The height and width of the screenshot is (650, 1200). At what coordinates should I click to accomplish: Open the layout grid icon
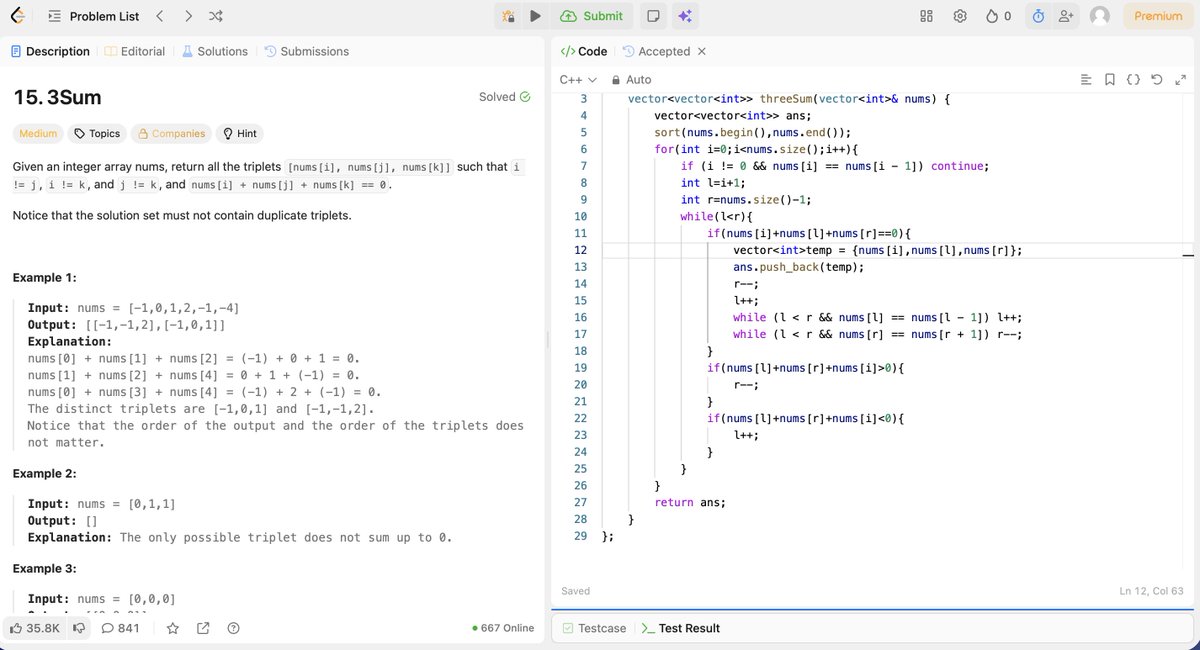(926, 16)
